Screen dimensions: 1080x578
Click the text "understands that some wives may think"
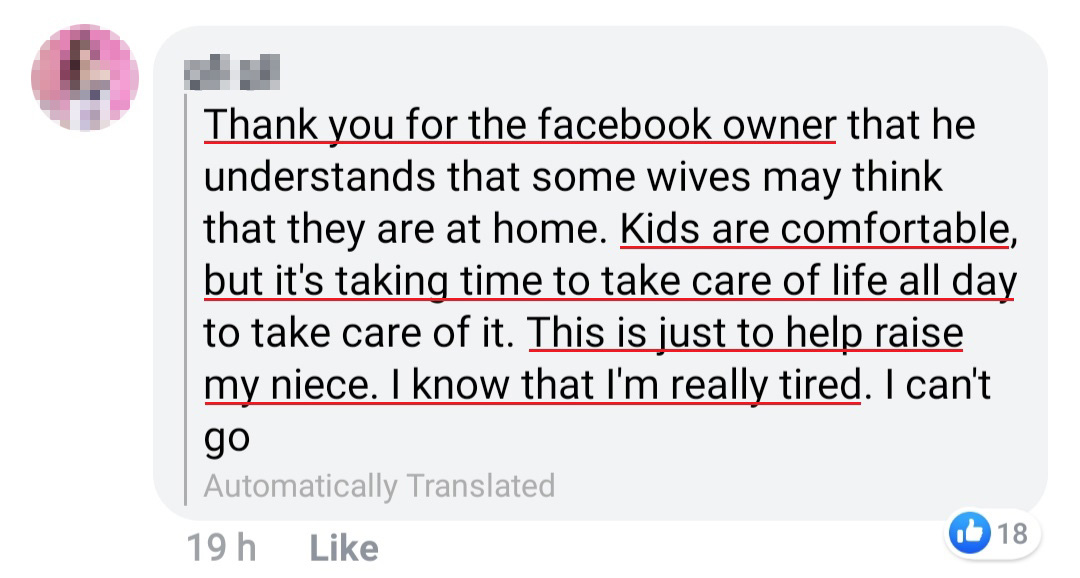pyautogui.click(x=573, y=177)
